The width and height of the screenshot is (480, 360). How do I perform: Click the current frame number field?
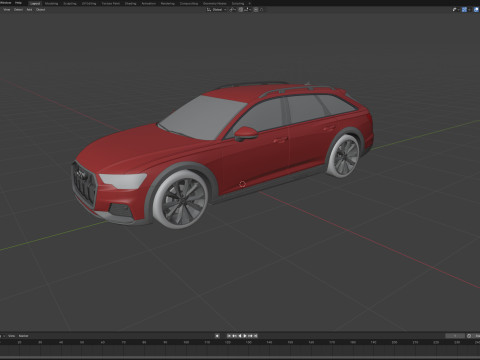(x=455, y=336)
